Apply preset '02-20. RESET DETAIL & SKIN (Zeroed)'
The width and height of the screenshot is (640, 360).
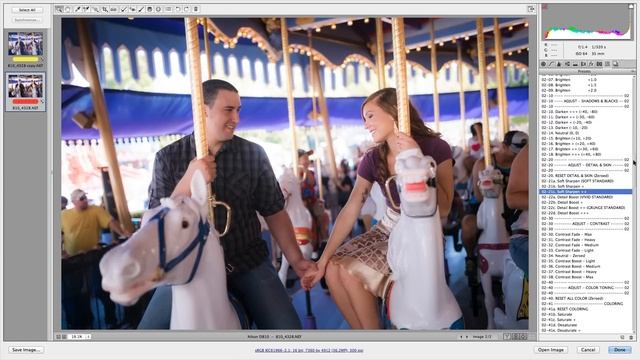pos(585,176)
